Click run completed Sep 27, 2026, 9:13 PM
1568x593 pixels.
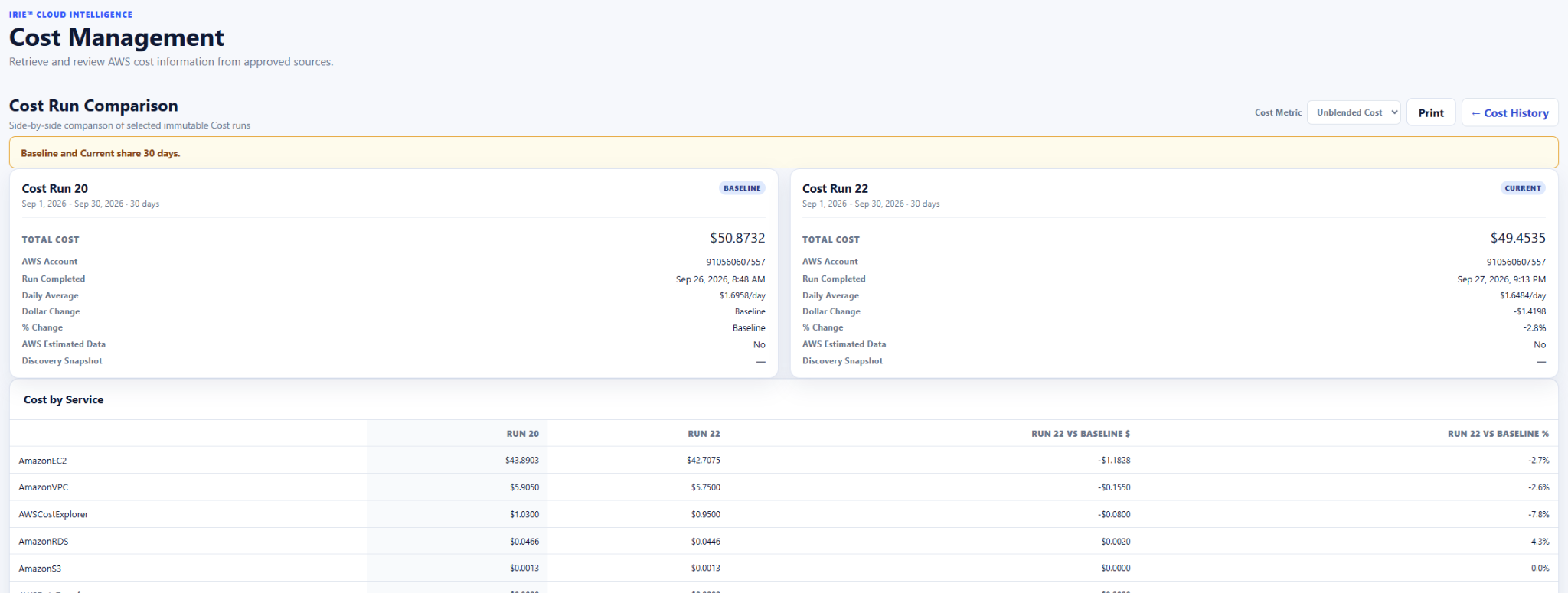point(1501,279)
